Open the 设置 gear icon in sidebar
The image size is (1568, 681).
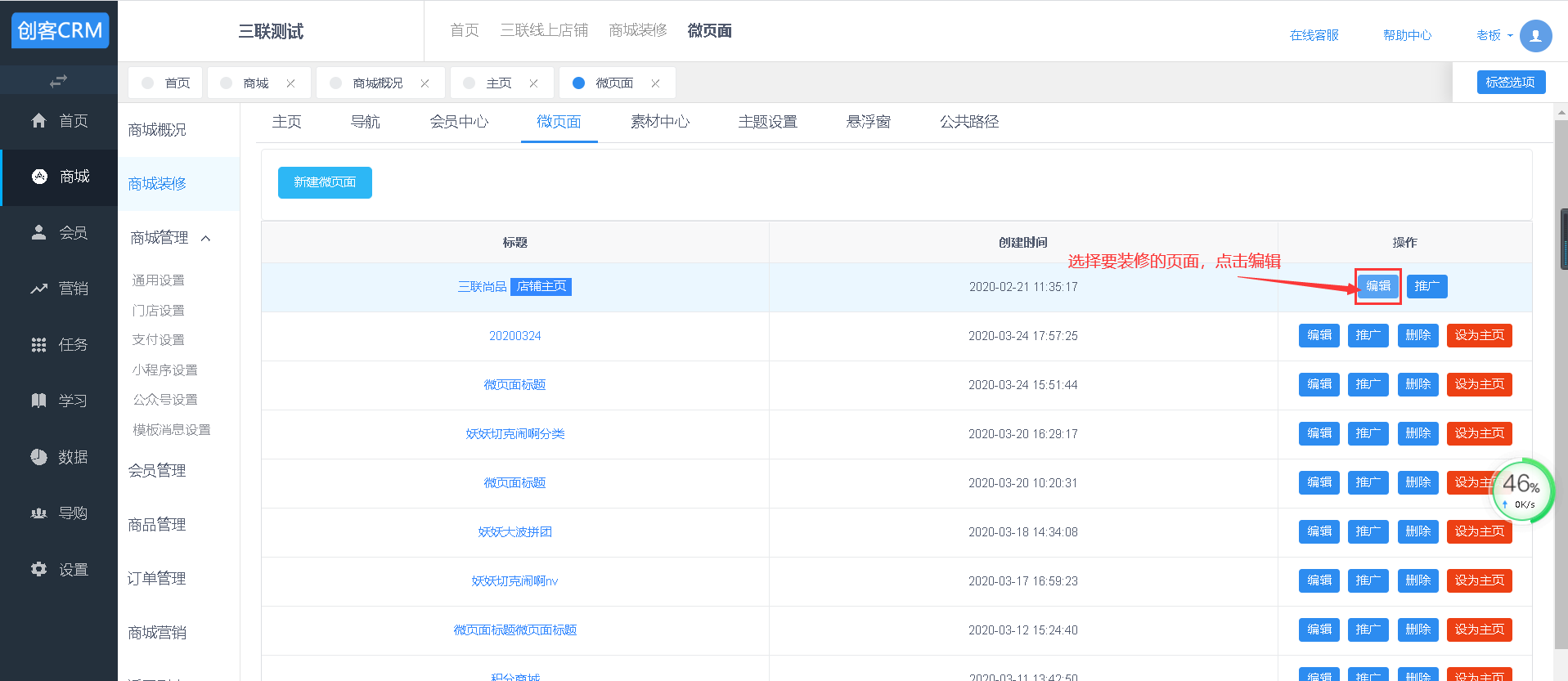38,569
